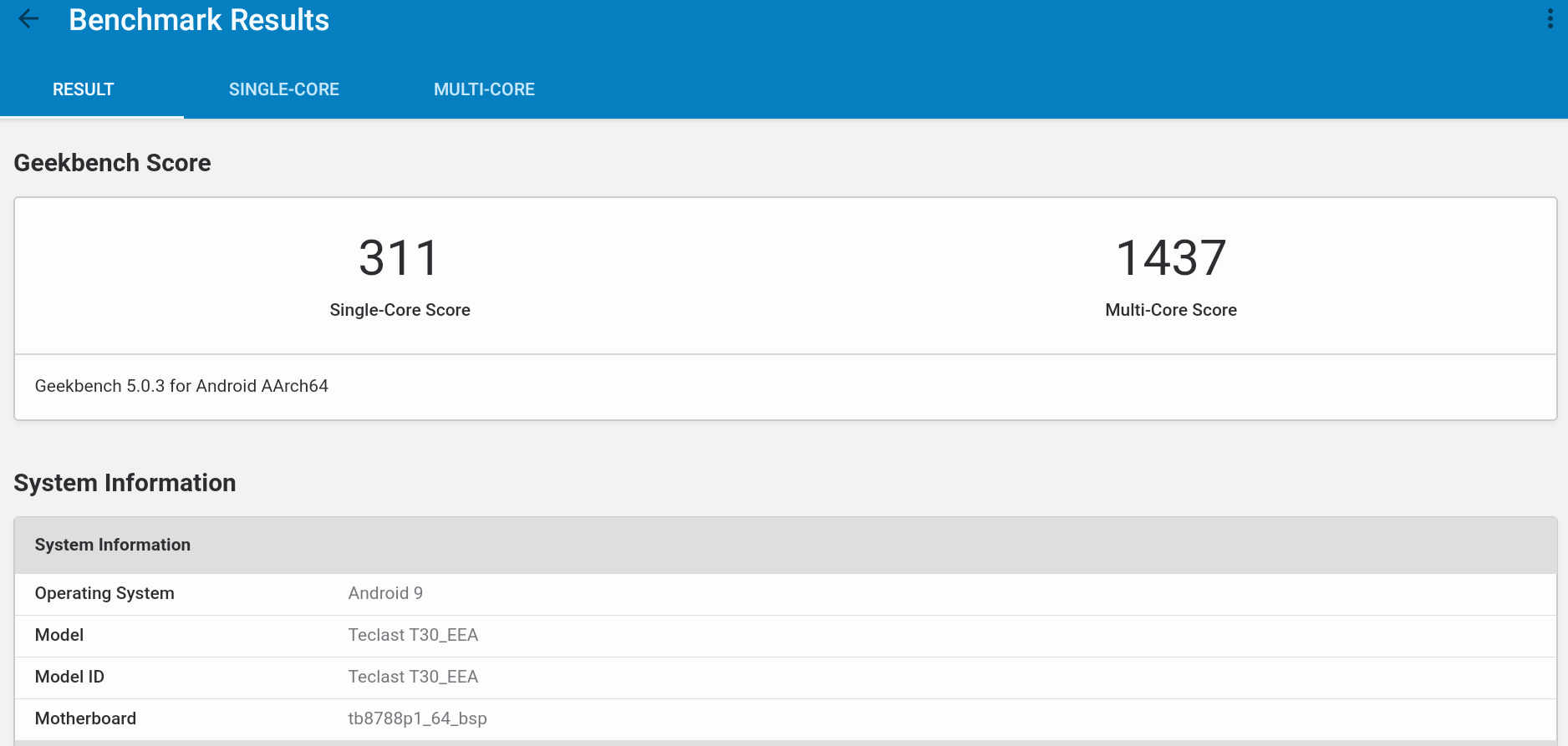The width and height of the screenshot is (1568, 746).
Task: Tap the back arrow icon
Action: pos(28,19)
